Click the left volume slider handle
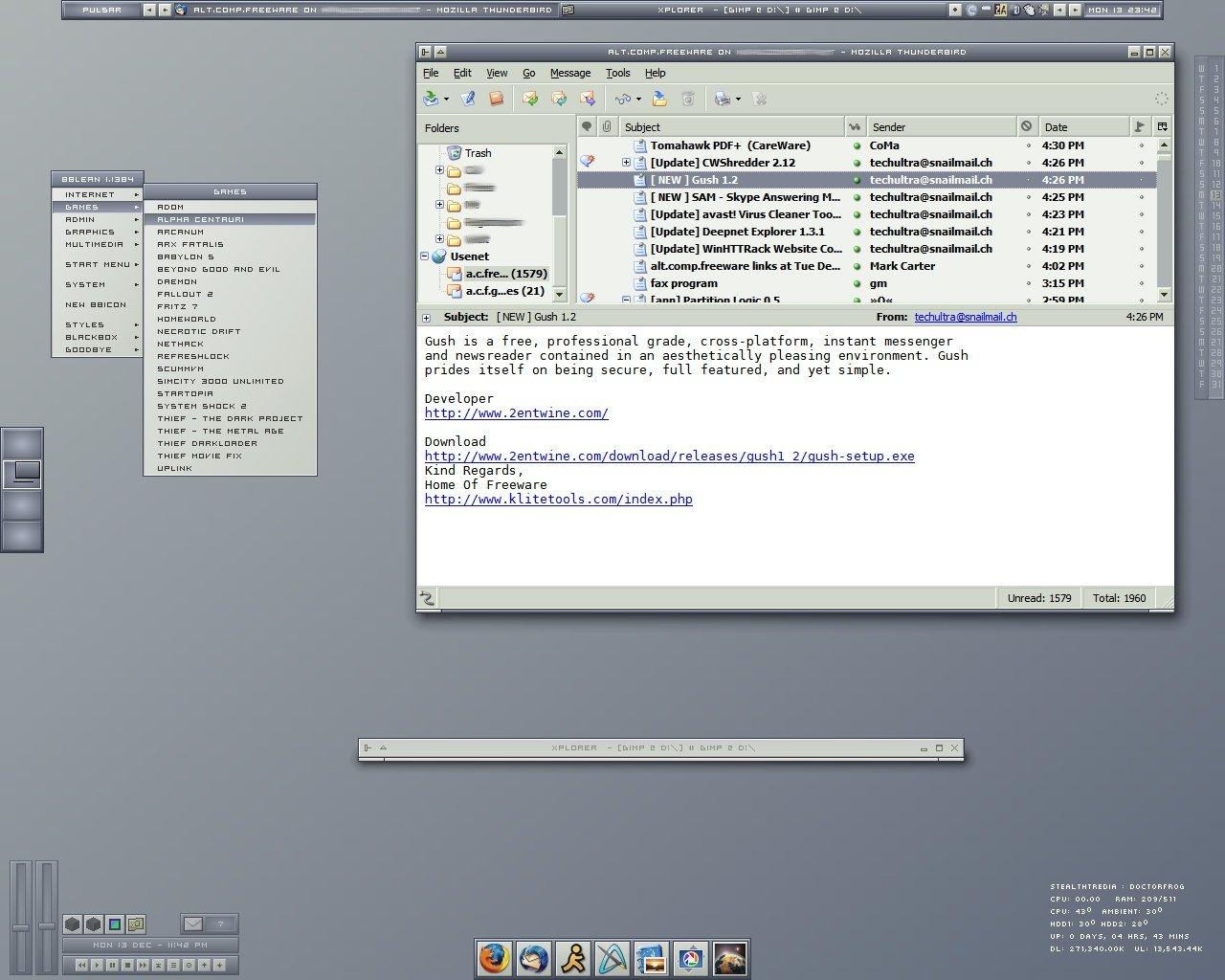1225x980 pixels. (x=21, y=927)
